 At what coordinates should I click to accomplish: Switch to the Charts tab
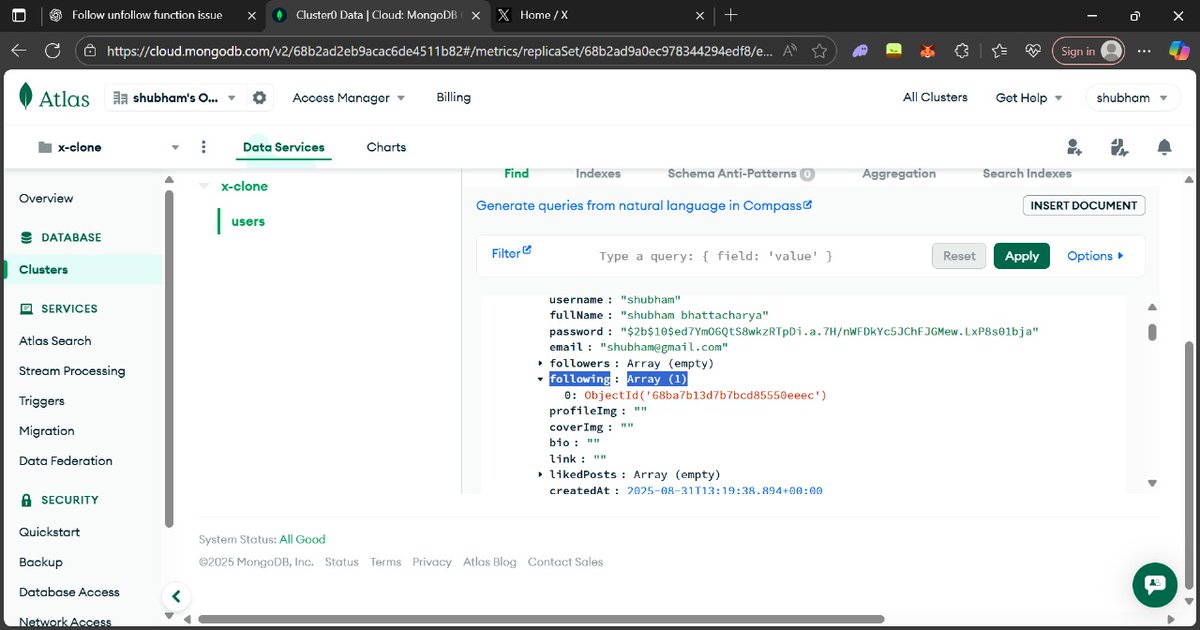coord(386,147)
